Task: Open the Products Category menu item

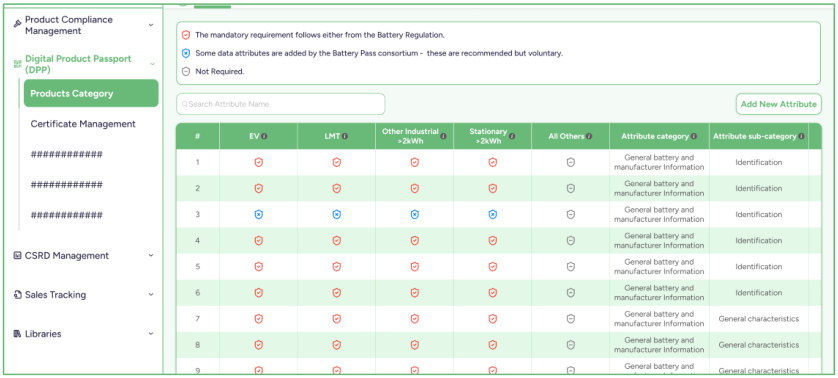Action: [x=91, y=93]
